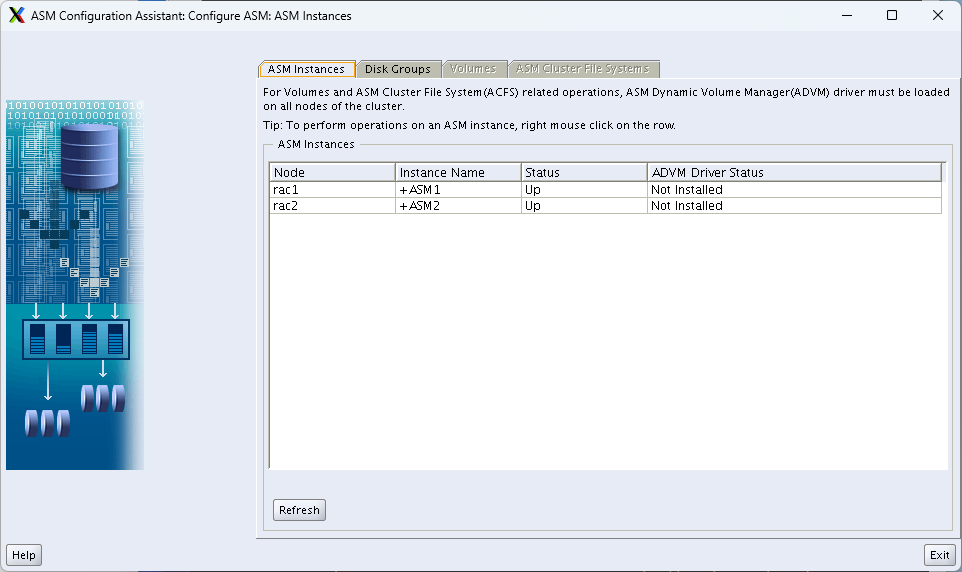Sort by the Instance Name column header
Image resolution: width=962 pixels, height=572 pixels.
pos(458,172)
